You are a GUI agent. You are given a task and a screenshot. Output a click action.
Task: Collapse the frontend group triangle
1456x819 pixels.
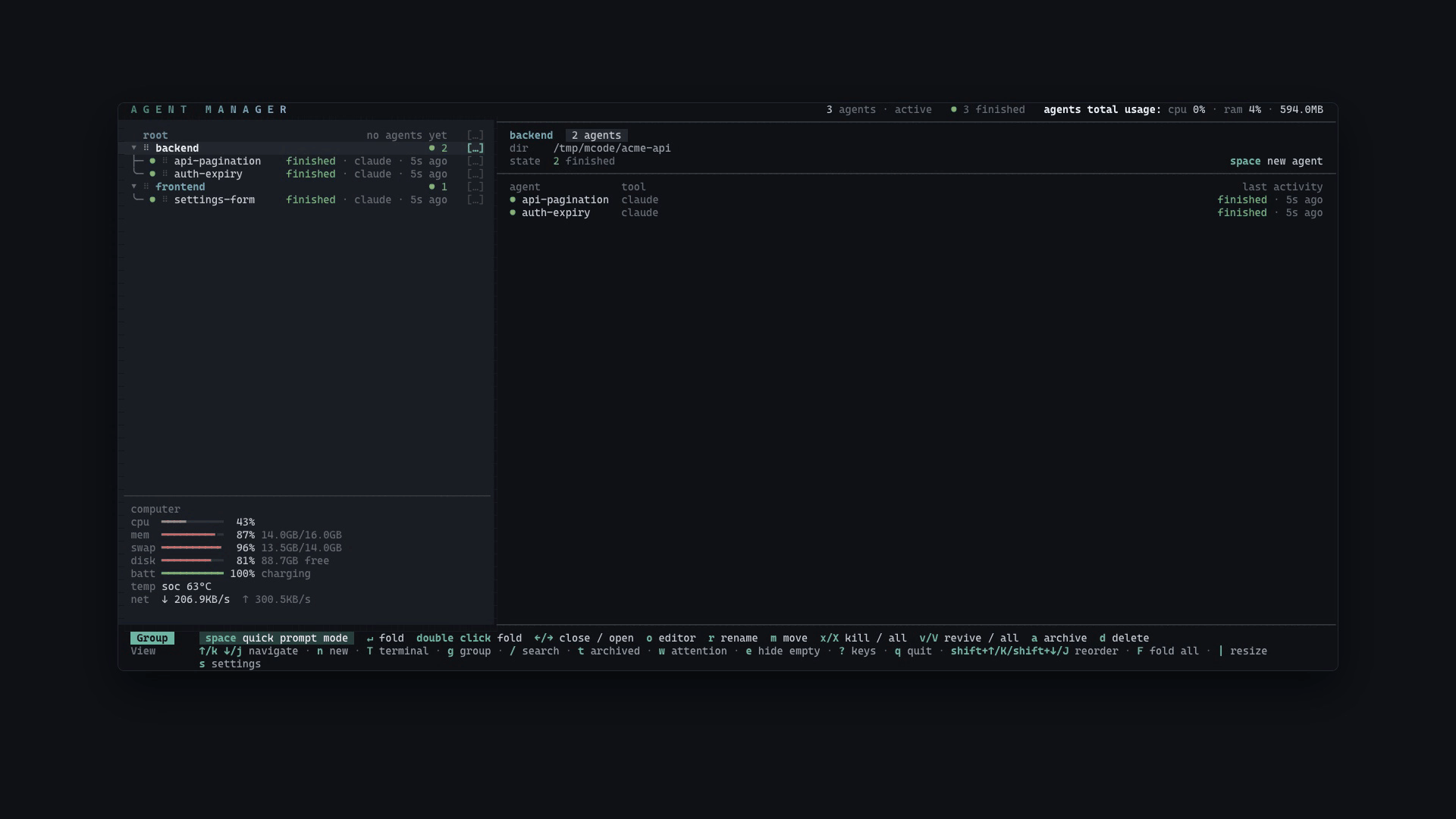[x=134, y=187]
